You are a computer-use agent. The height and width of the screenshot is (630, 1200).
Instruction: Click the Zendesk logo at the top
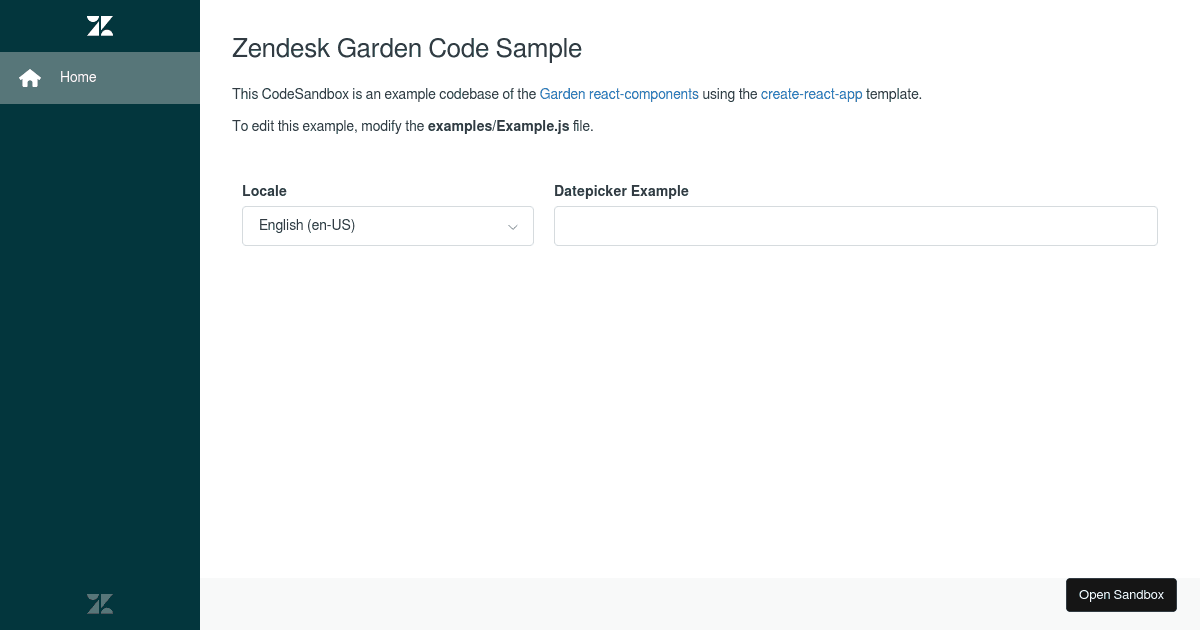tap(99, 25)
